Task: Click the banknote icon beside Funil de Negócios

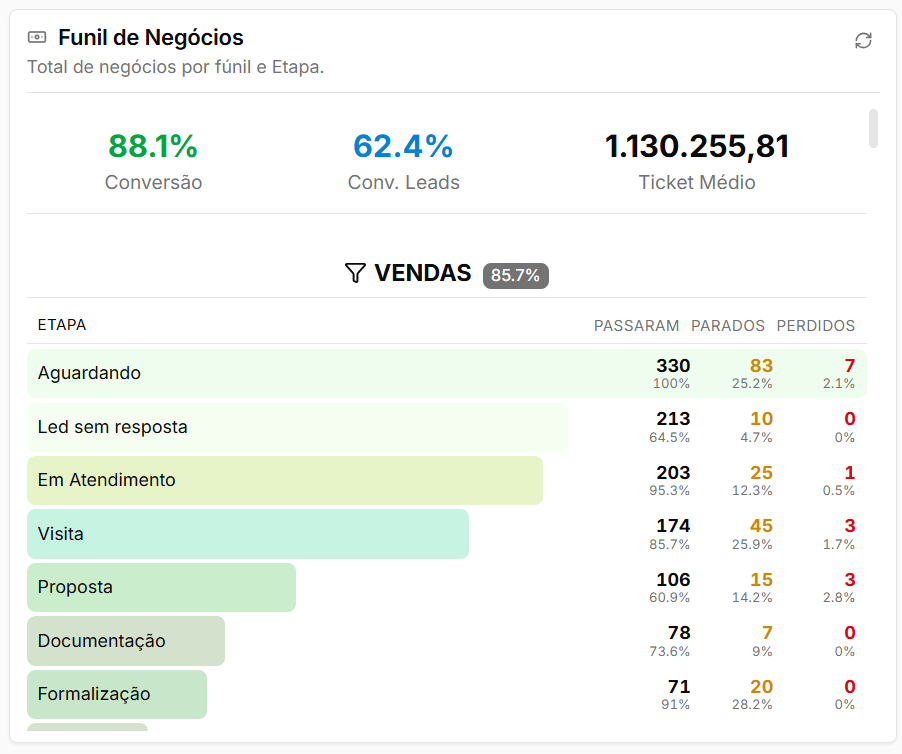Action: coord(37,37)
